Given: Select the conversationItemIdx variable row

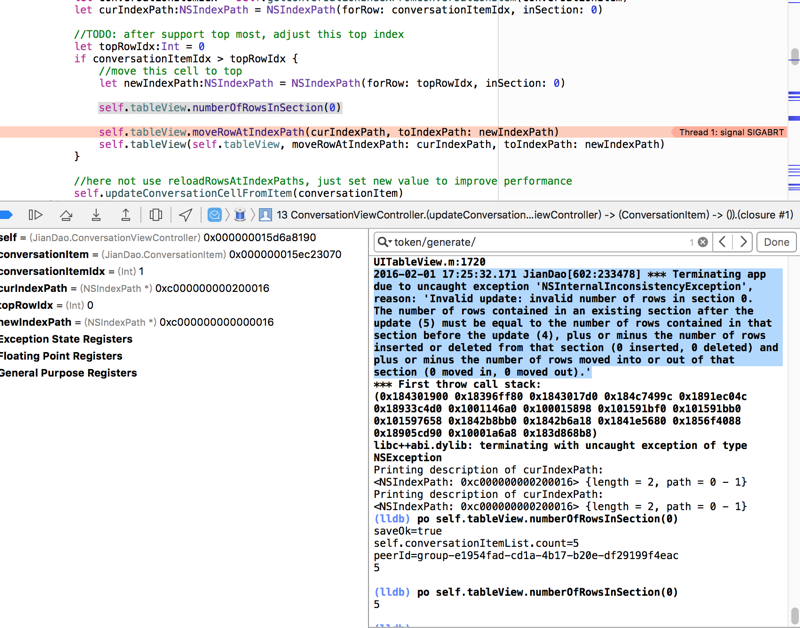Looking at the screenshot, I should pyautogui.click(x=72, y=271).
